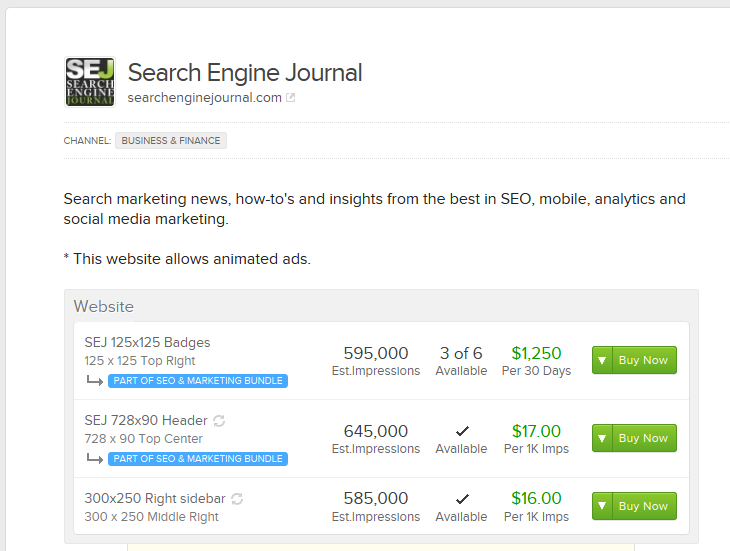This screenshot has width=730, height=551.
Task: Click the bundle arrow icon under 728 x 90 Top Center
Action: tap(94, 459)
